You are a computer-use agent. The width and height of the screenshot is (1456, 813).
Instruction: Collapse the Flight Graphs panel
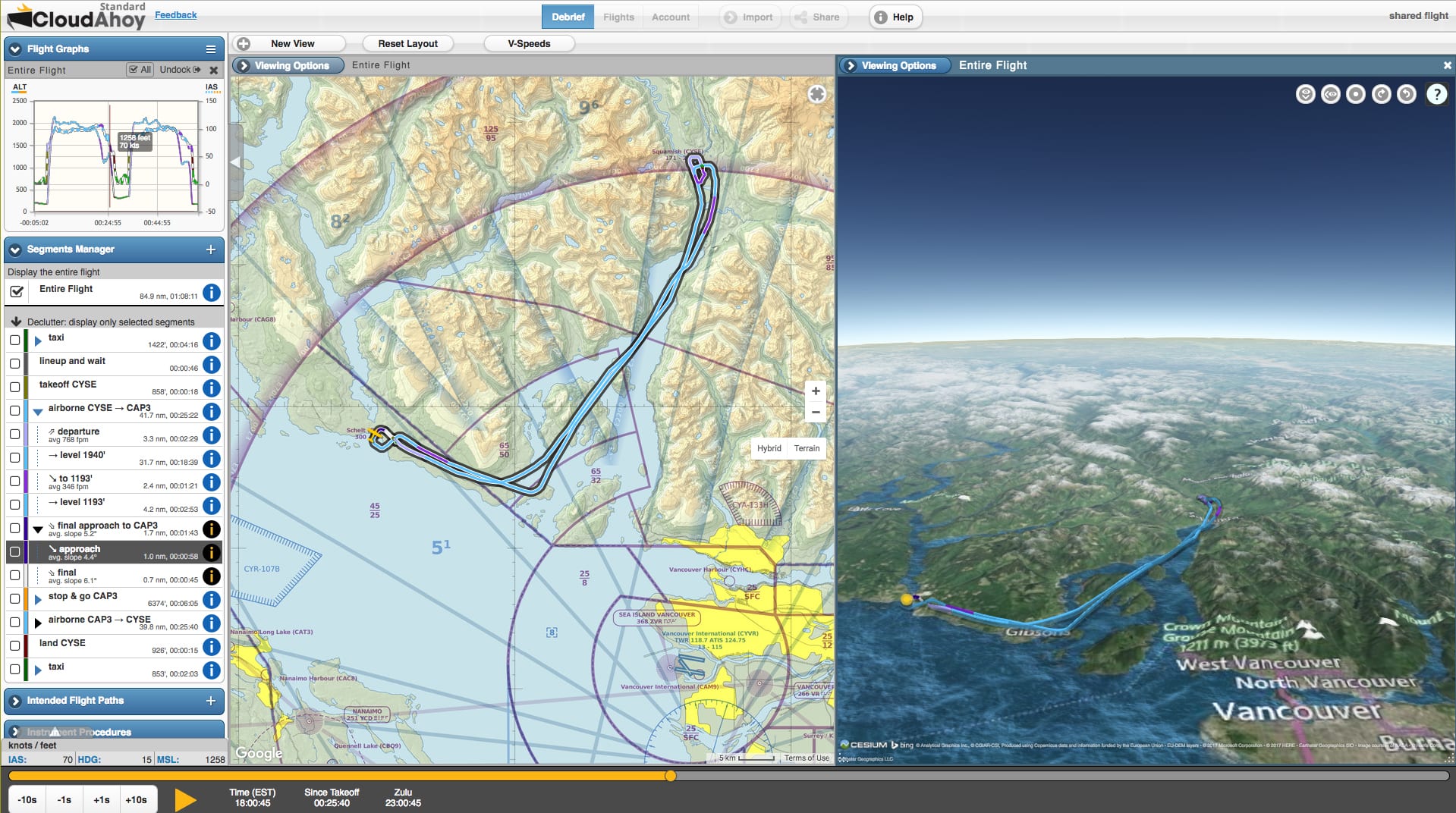pos(15,49)
